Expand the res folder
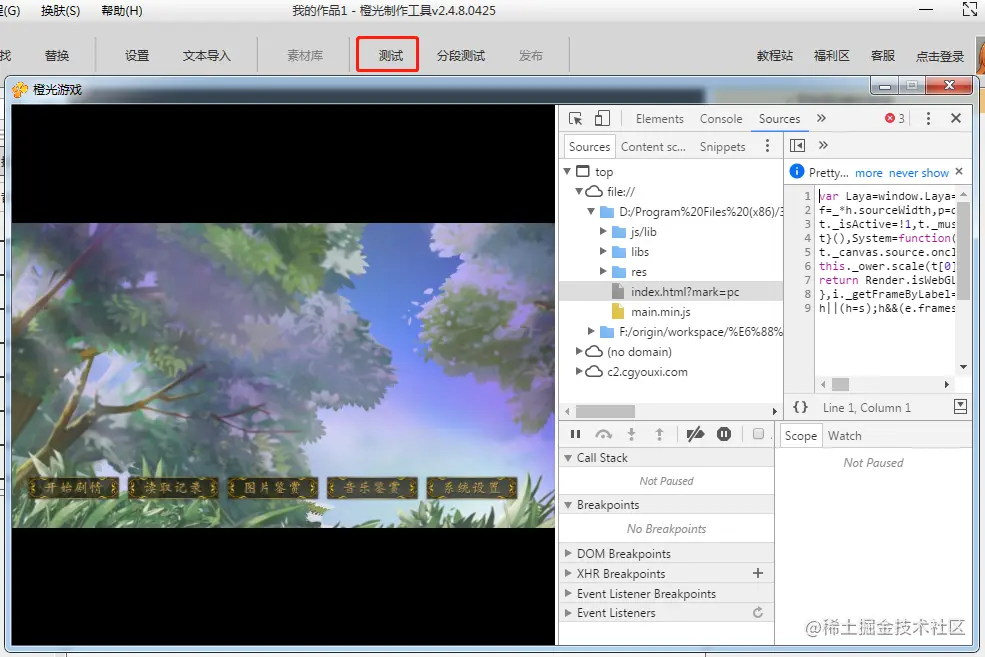985x657 pixels. coord(603,271)
